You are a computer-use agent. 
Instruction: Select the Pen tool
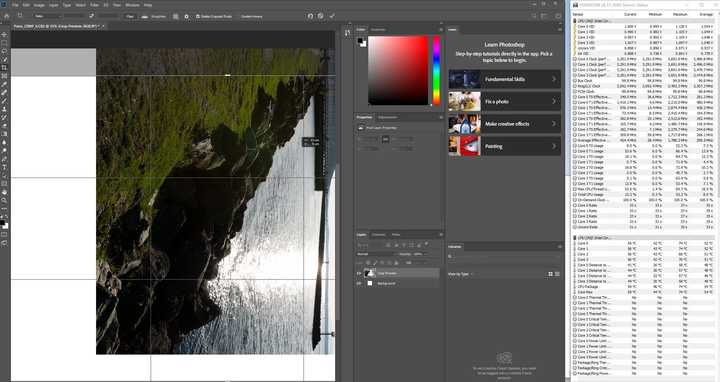click(x=4, y=159)
